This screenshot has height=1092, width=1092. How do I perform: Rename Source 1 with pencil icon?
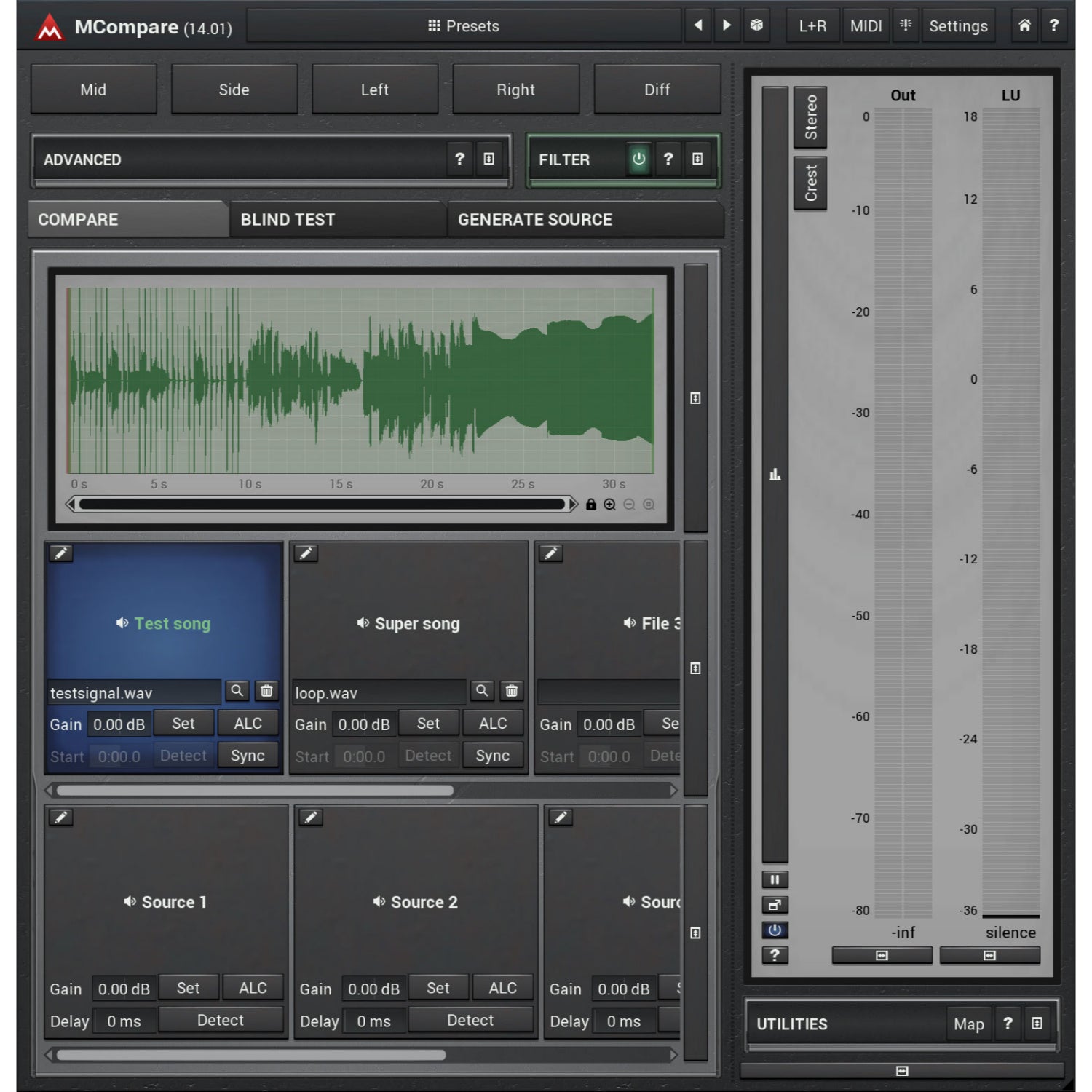point(61,818)
